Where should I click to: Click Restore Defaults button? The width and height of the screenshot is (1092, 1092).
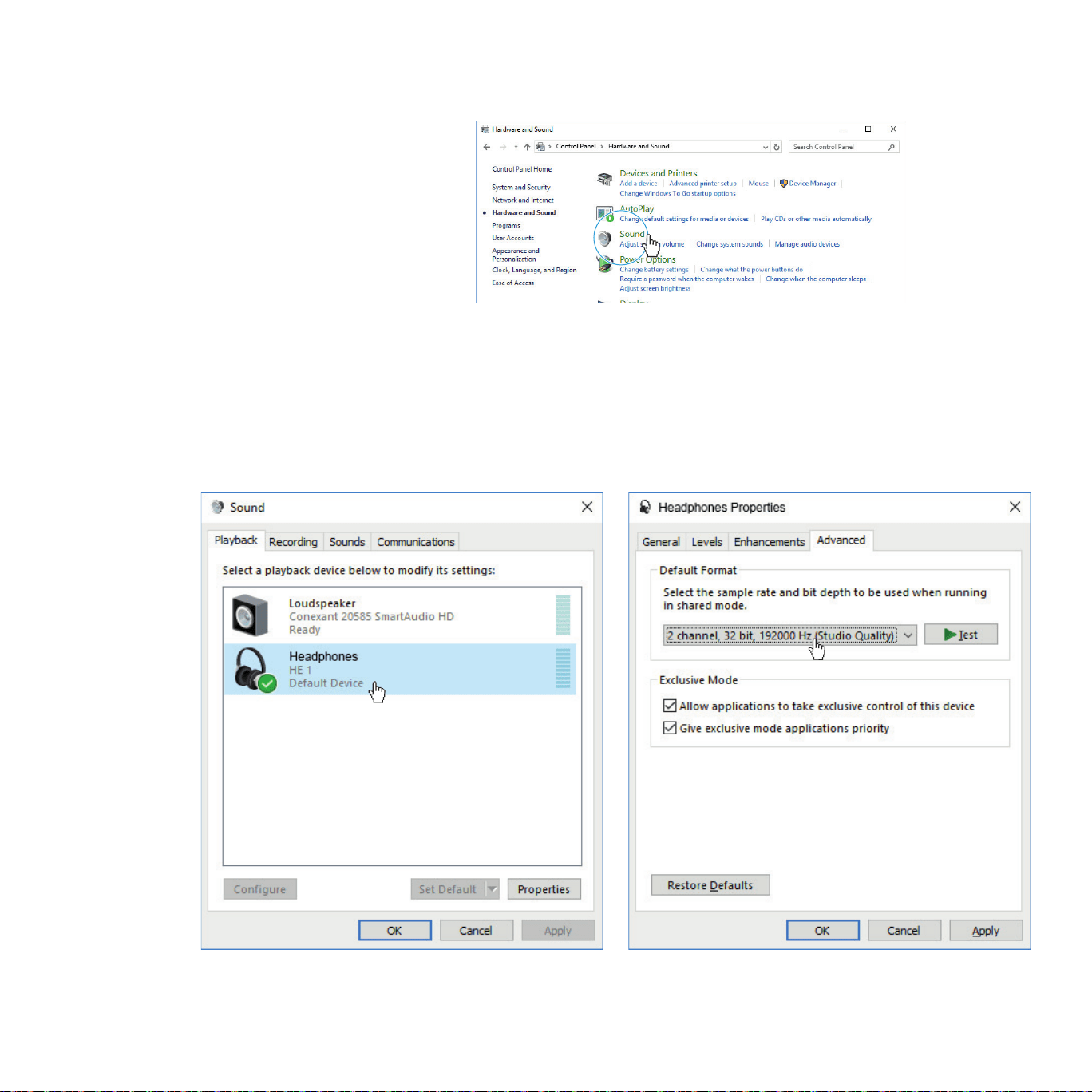click(x=710, y=885)
